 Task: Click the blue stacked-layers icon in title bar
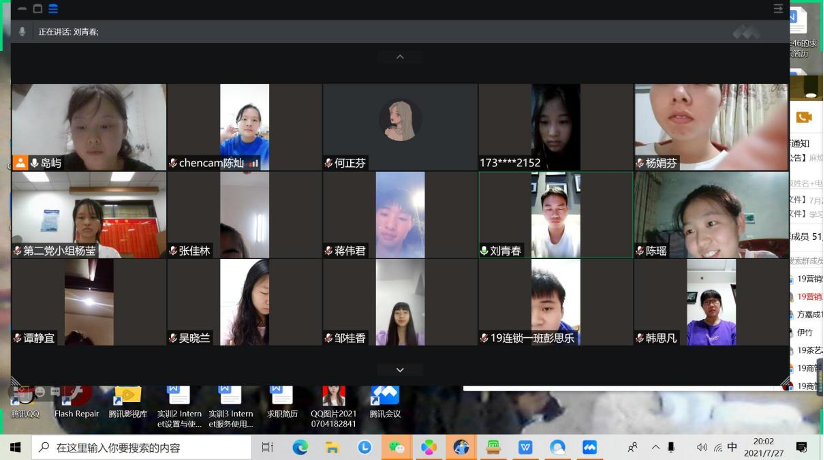(55, 8)
